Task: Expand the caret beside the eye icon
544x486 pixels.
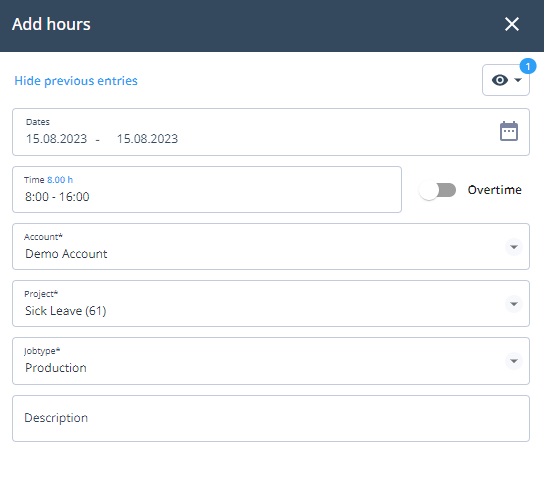Action: [x=518, y=80]
